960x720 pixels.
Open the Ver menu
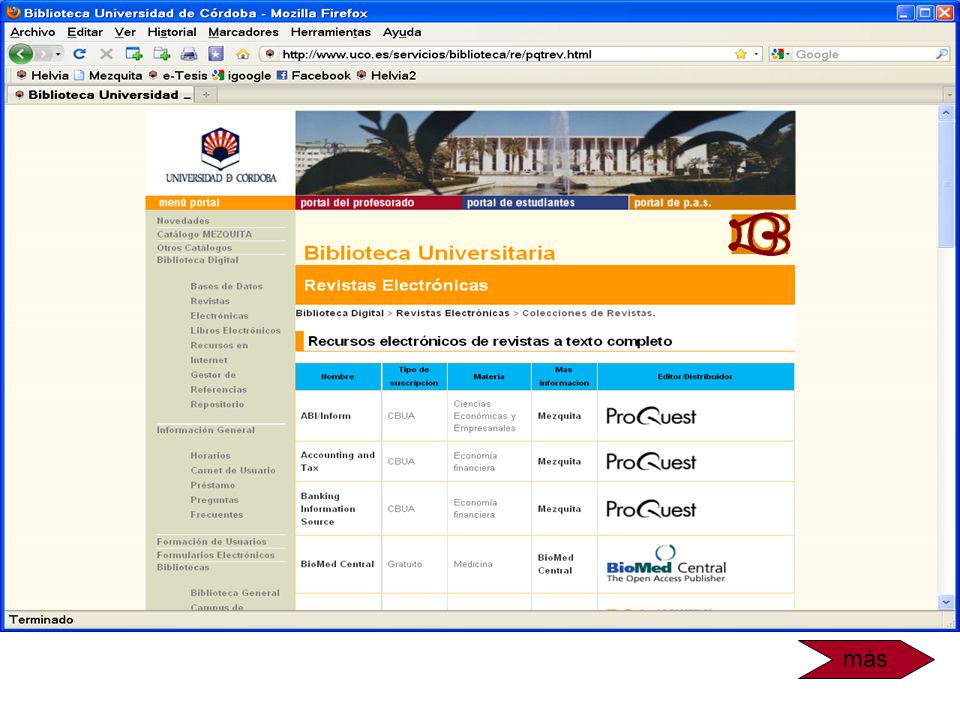coord(125,32)
